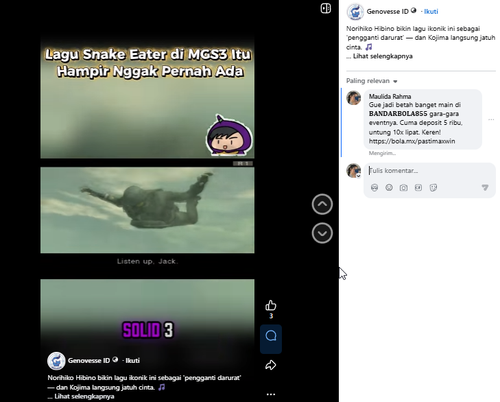Open Genovesse ID page name in sidebar
This screenshot has height=402, width=500.
point(387,12)
